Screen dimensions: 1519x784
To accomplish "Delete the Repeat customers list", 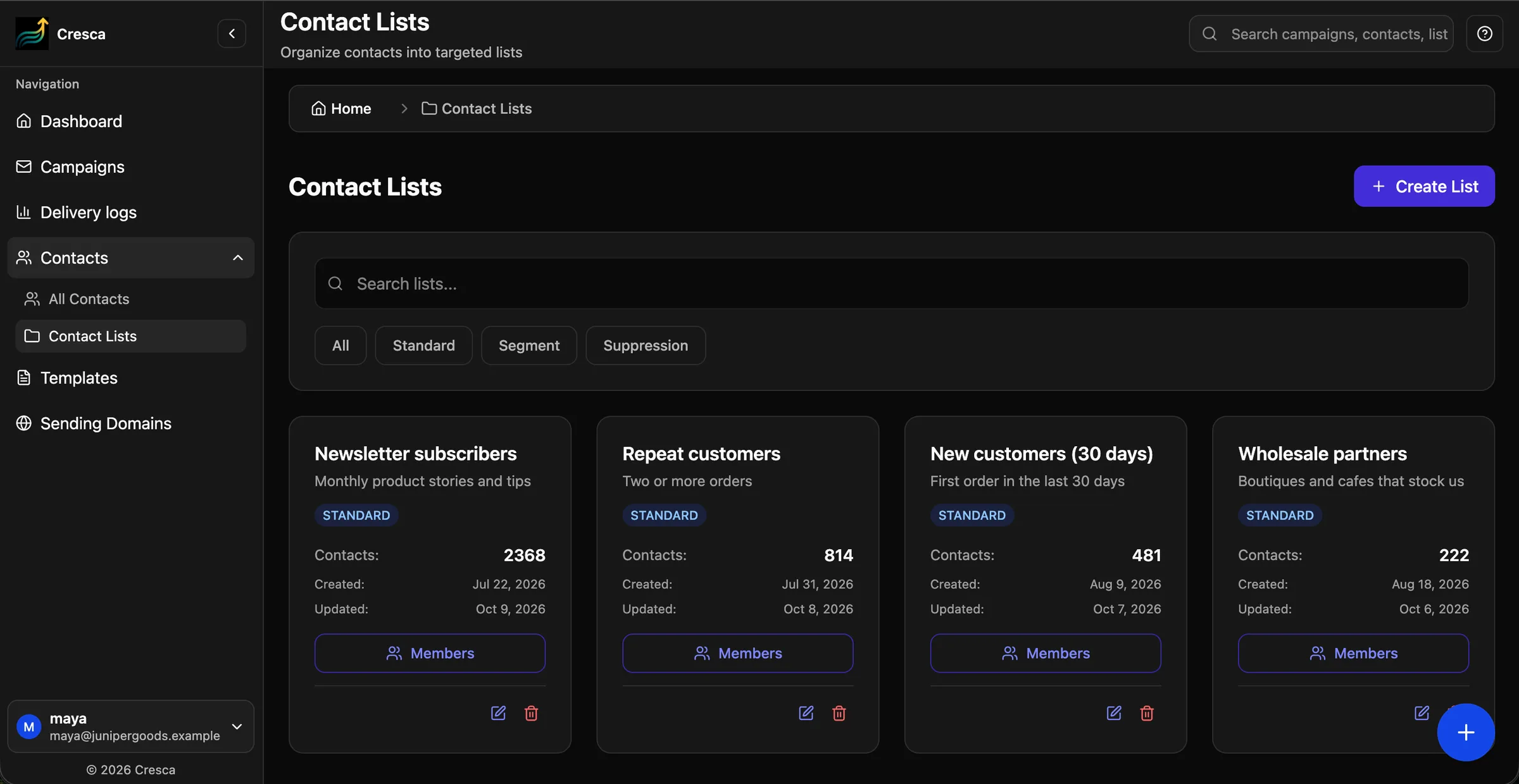I will 839,713.
